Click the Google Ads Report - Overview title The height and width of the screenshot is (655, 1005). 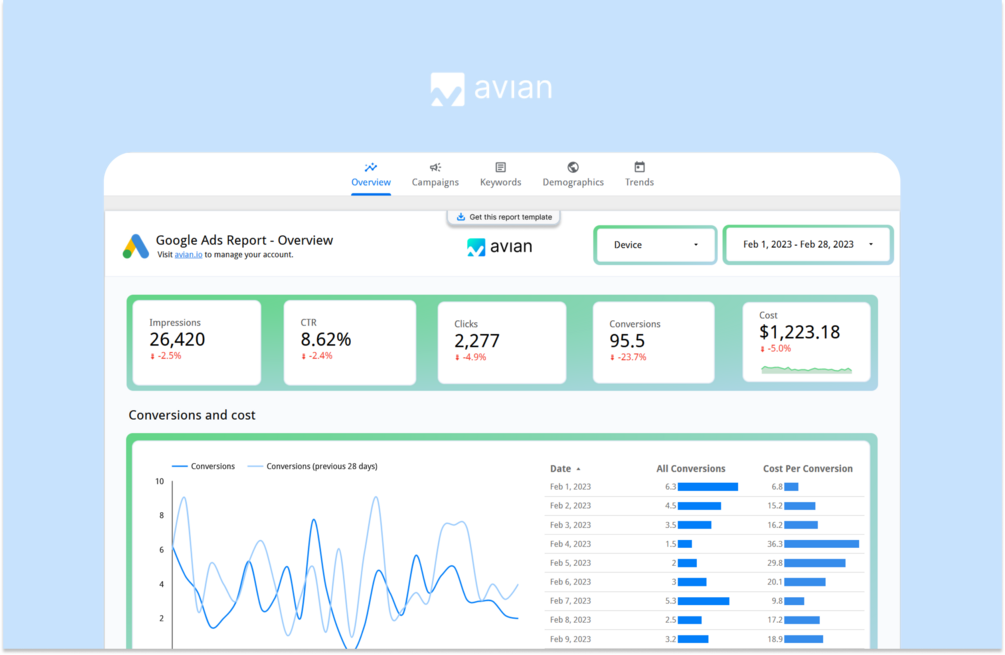(x=244, y=240)
